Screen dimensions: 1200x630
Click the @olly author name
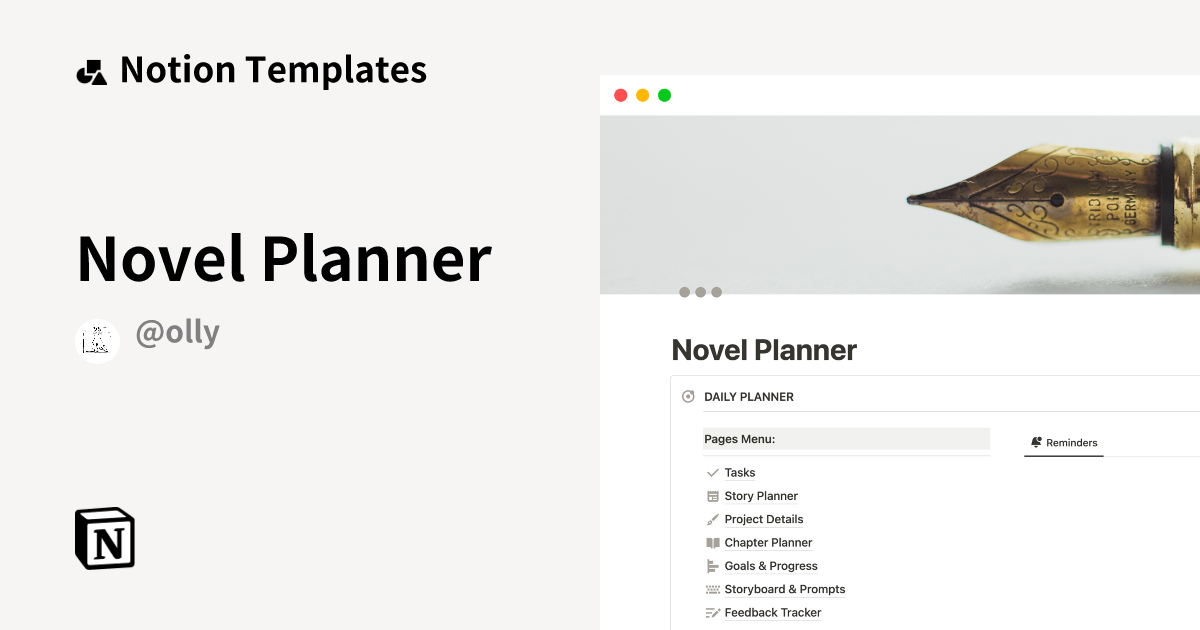point(177,333)
